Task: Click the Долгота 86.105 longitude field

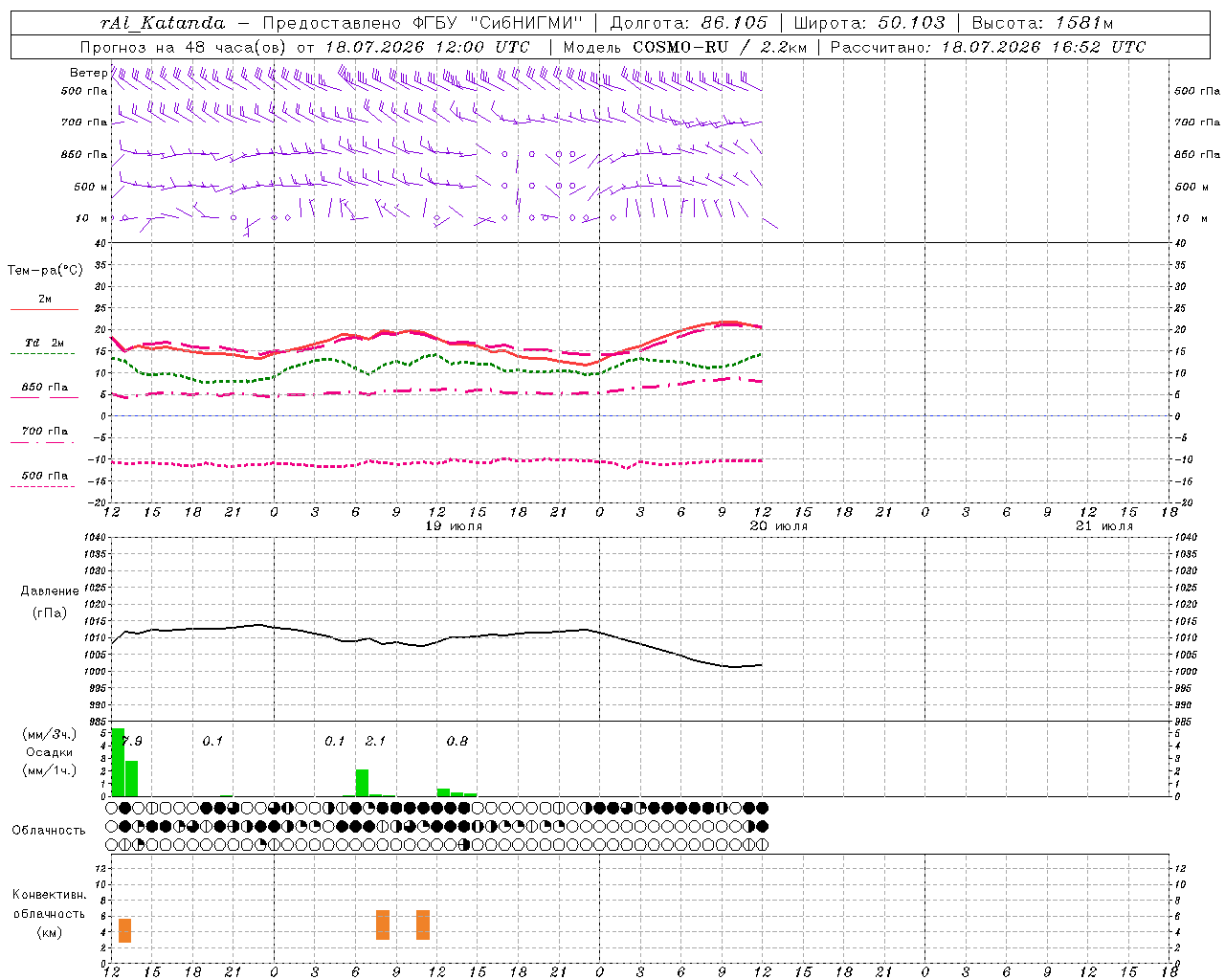Action: [x=689, y=23]
